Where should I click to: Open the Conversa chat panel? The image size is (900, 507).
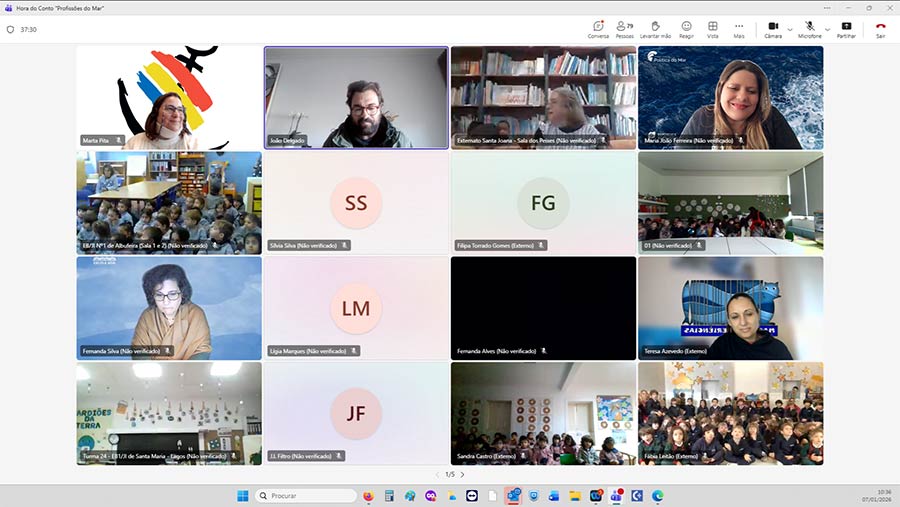pos(598,29)
